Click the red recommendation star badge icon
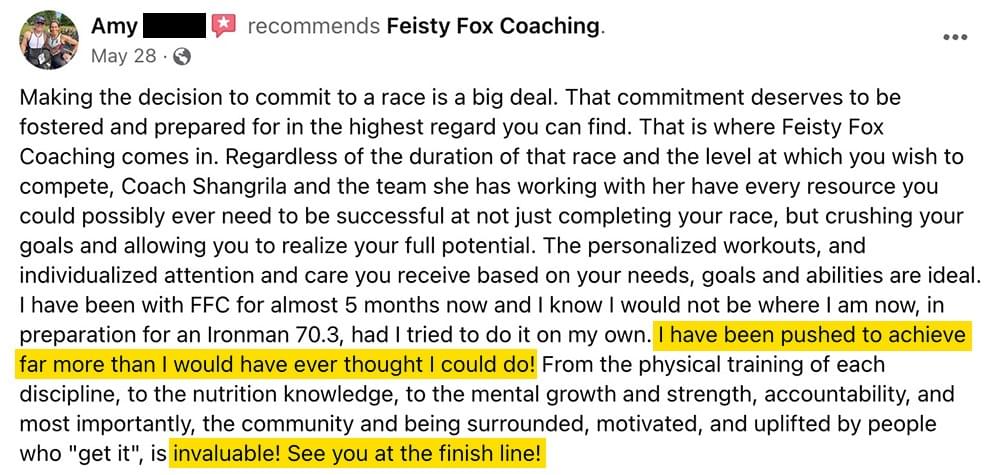The image size is (1000, 475). (224, 26)
